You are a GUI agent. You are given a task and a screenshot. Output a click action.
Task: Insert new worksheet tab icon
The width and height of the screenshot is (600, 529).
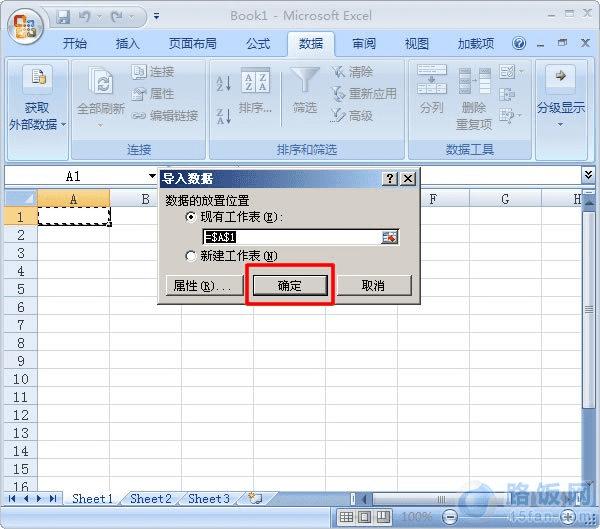click(x=255, y=498)
